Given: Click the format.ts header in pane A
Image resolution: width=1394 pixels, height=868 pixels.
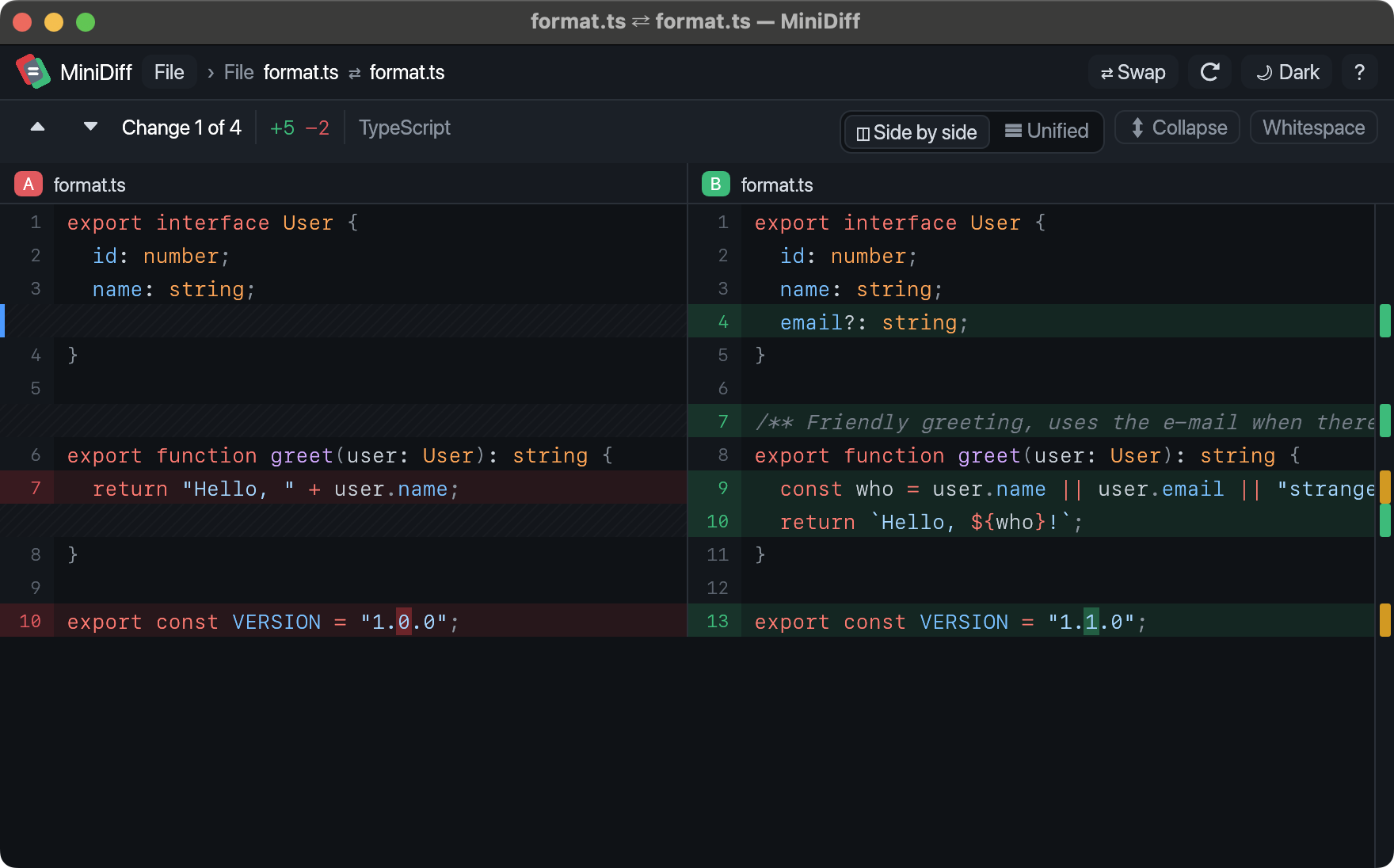Looking at the screenshot, I should (x=90, y=185).
